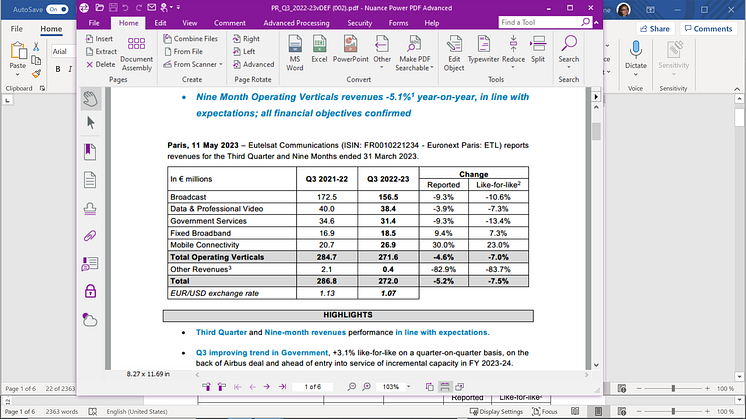Open the 103% zoom level dropdown

408,387
